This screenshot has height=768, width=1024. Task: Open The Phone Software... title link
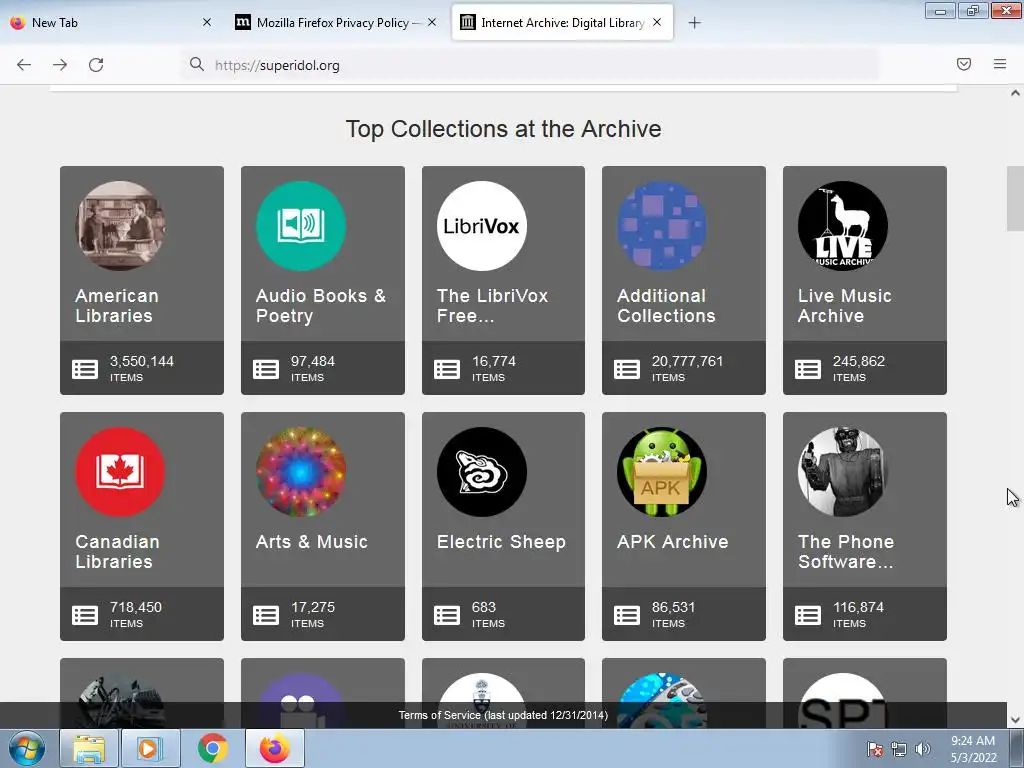(846, 552)
